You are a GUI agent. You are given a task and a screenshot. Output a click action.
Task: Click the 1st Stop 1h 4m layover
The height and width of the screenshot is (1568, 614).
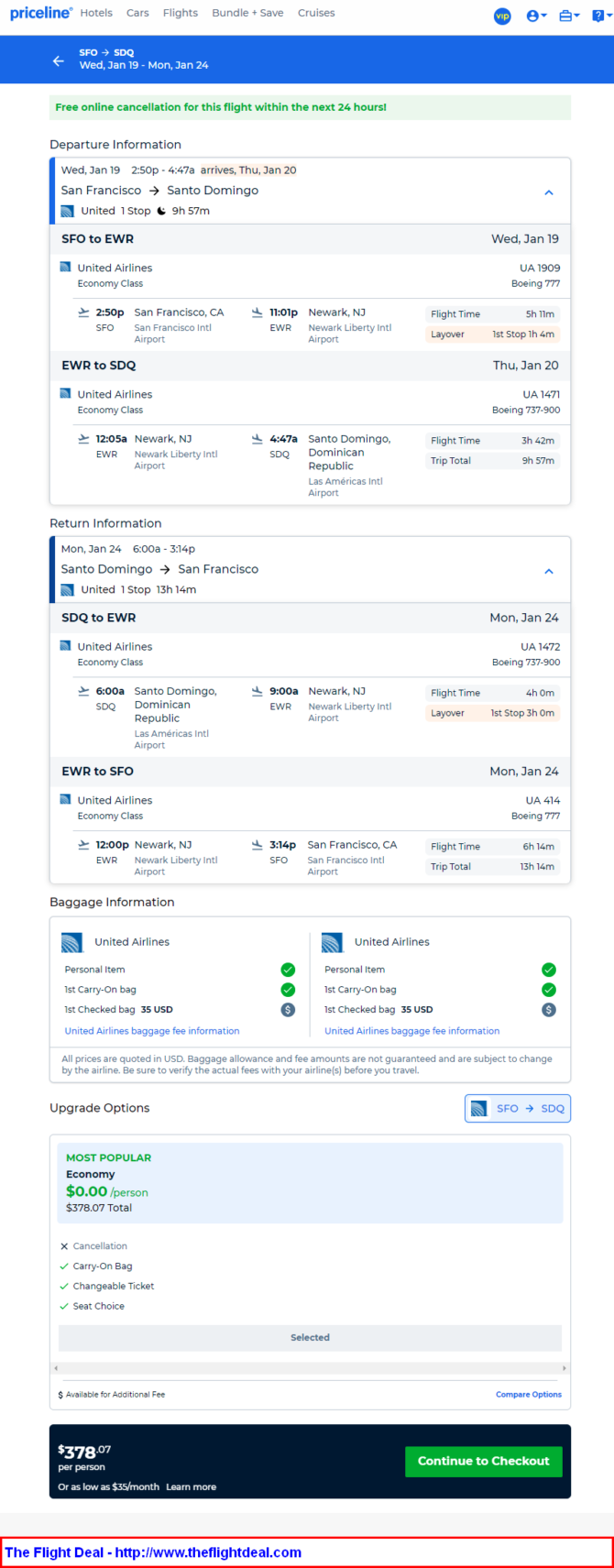click(493, 334)
